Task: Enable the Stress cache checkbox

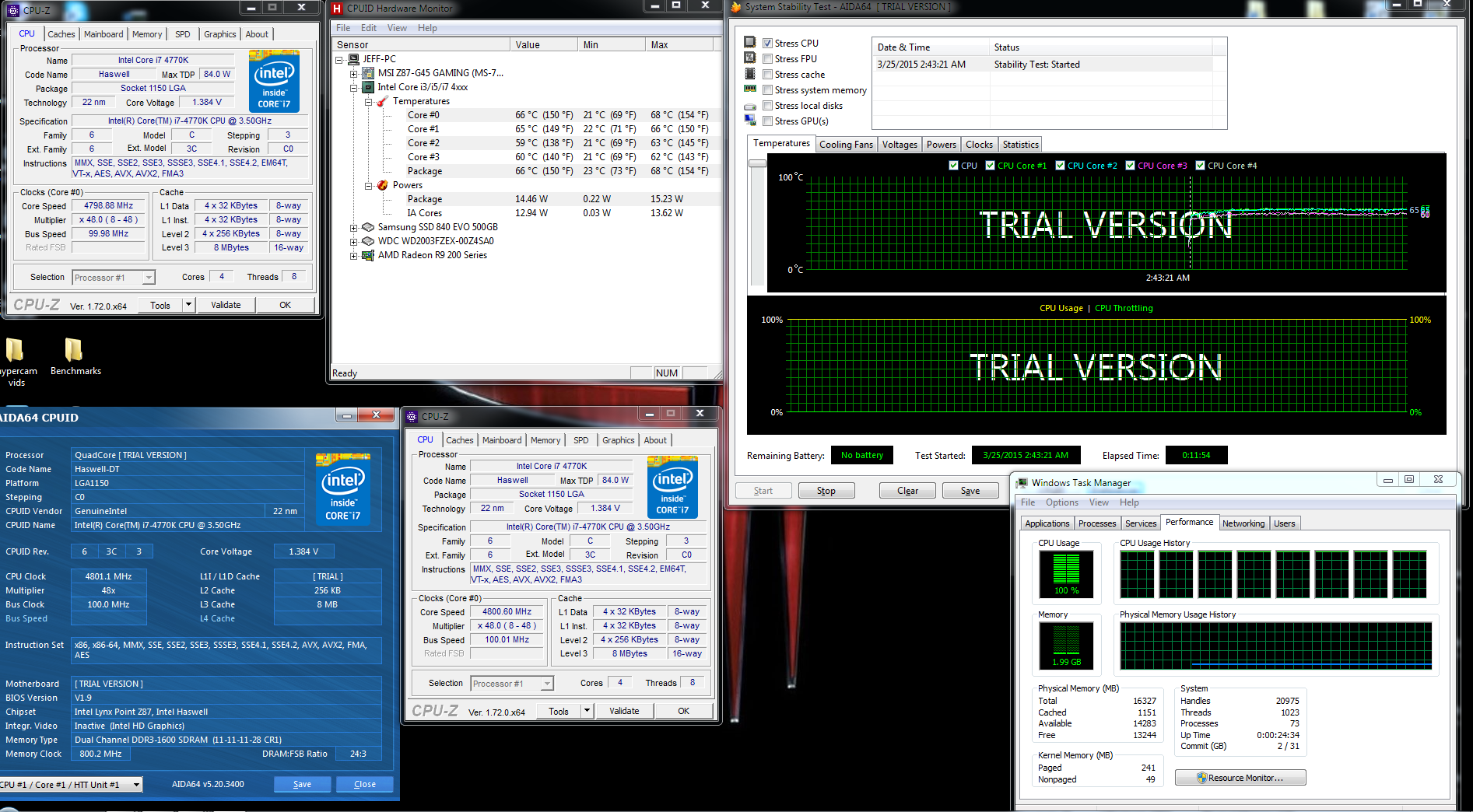Action: [x=768, y=75]
